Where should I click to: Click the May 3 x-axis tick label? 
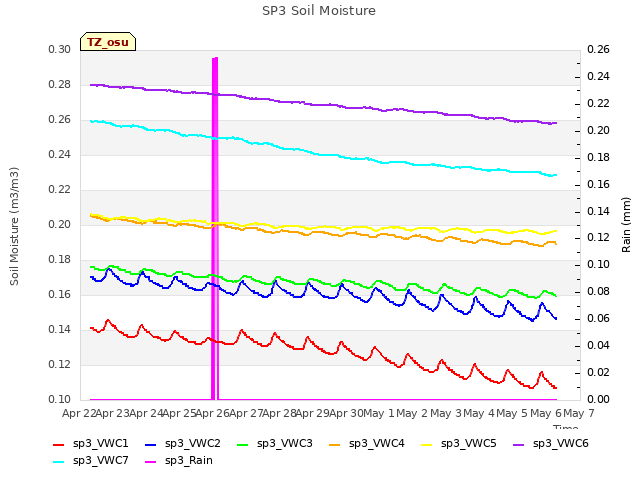[x=446, y=413]
